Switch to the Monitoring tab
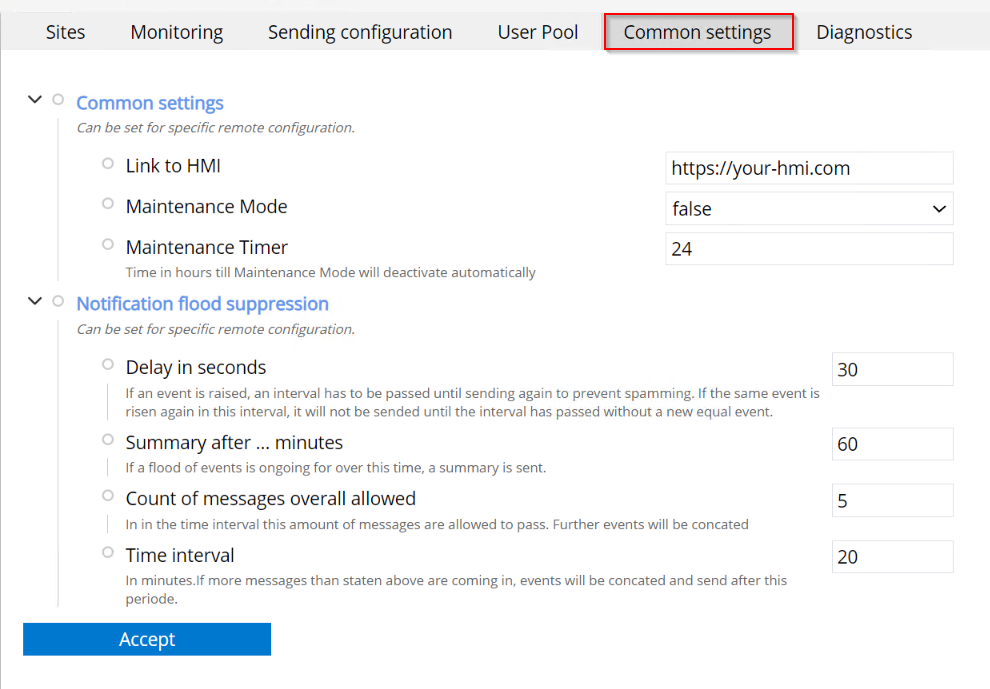This screenshot has width=990, height=689. 177,32
